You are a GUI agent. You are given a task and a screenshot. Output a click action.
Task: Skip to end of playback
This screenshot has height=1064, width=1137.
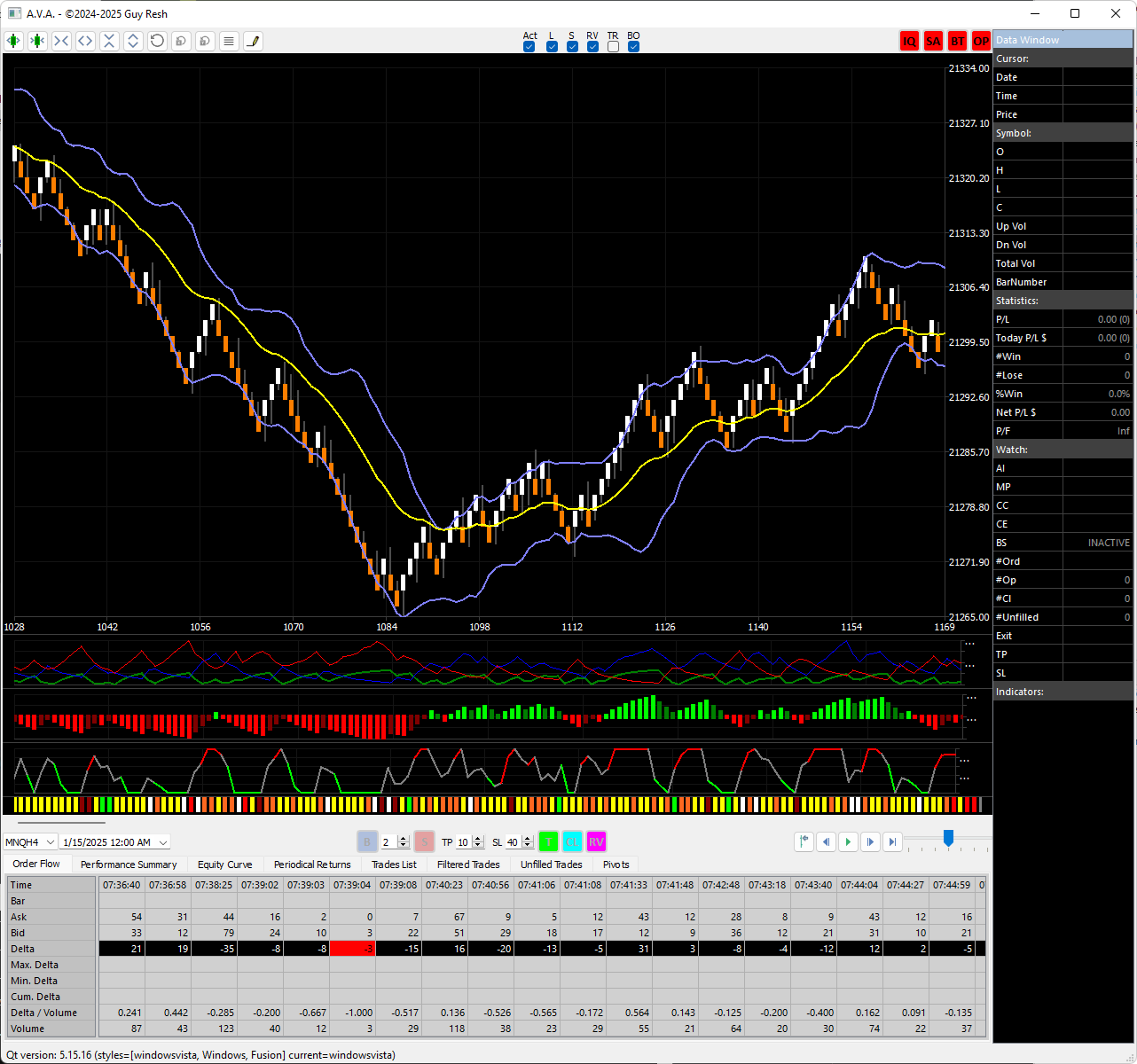(x=893, y=841)
